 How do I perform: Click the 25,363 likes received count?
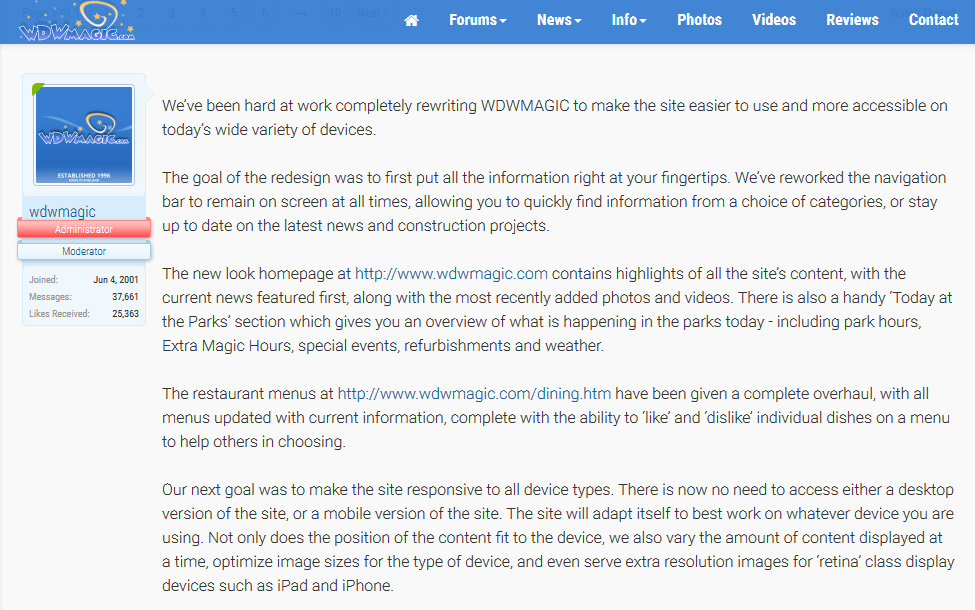125,314
